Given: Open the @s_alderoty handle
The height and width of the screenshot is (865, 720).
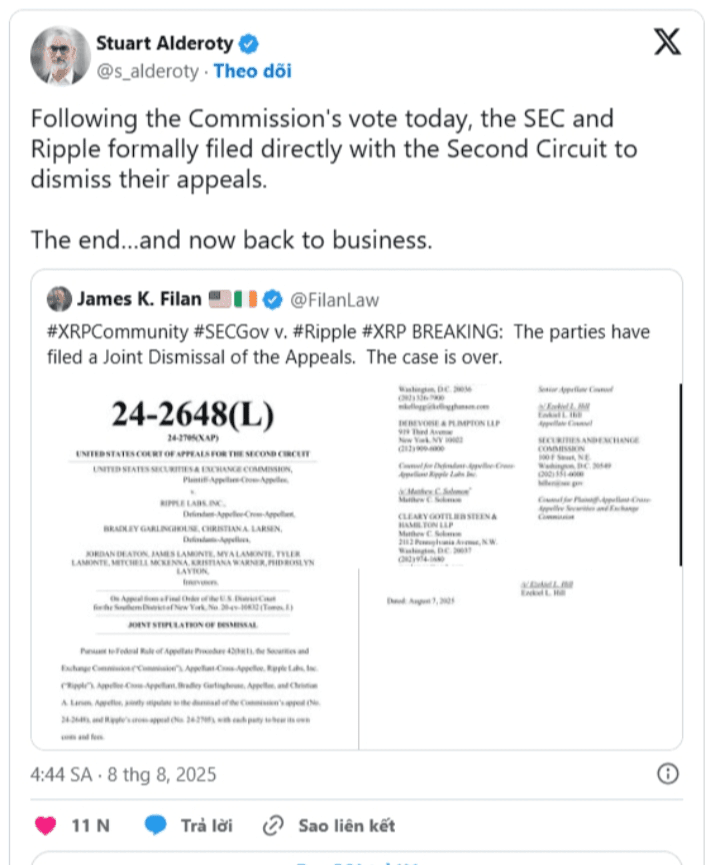Looking at the screenshot, I should pyautogui.click(x=147, y=72).
